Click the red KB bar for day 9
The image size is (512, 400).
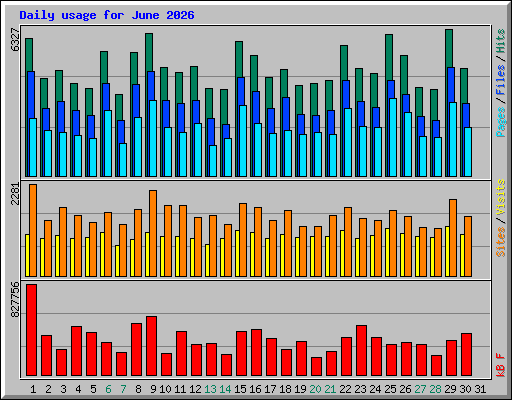click(x=152, y=346)
